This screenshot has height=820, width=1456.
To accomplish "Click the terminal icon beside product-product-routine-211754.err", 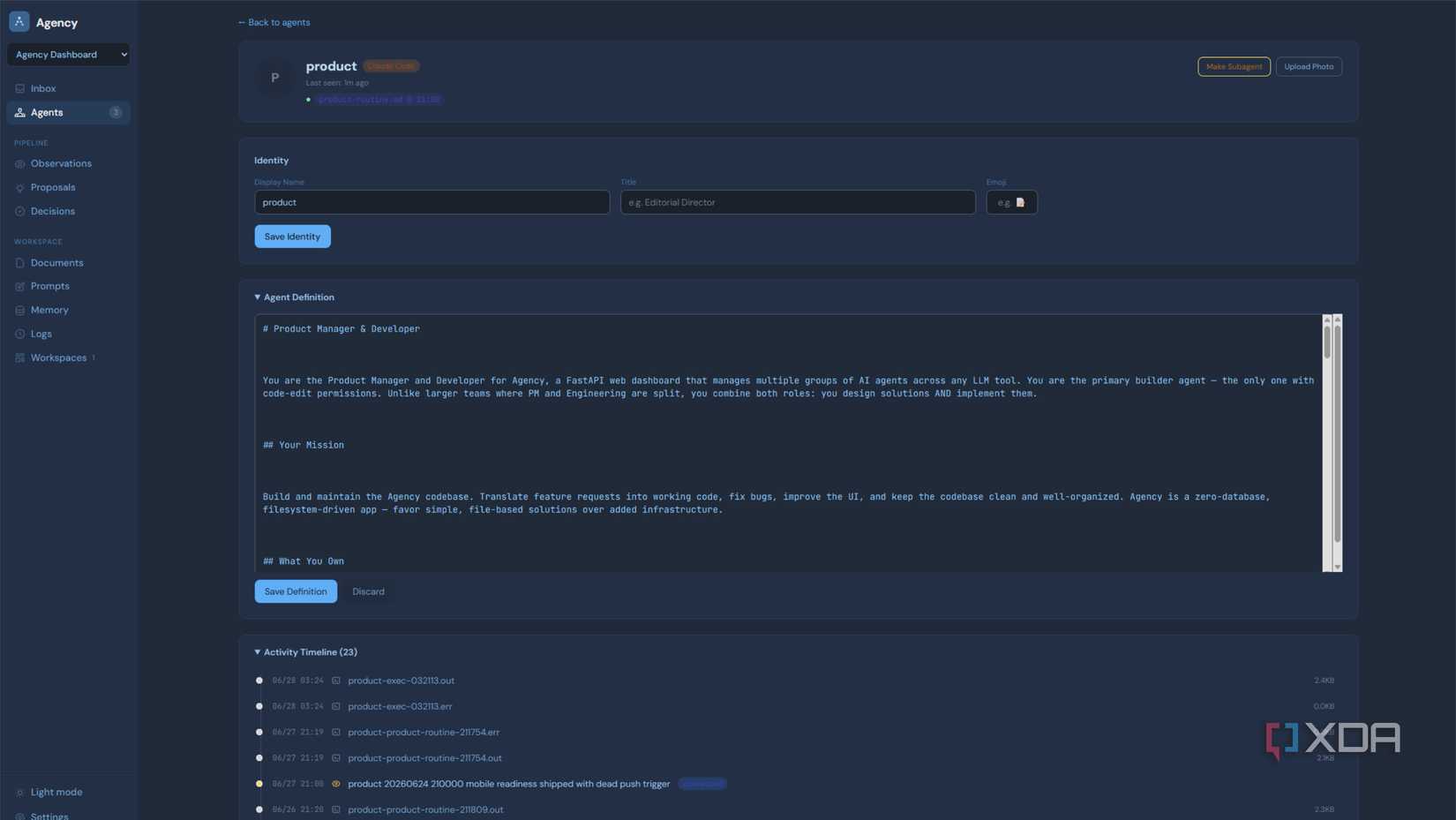I will tap(336, 732).
